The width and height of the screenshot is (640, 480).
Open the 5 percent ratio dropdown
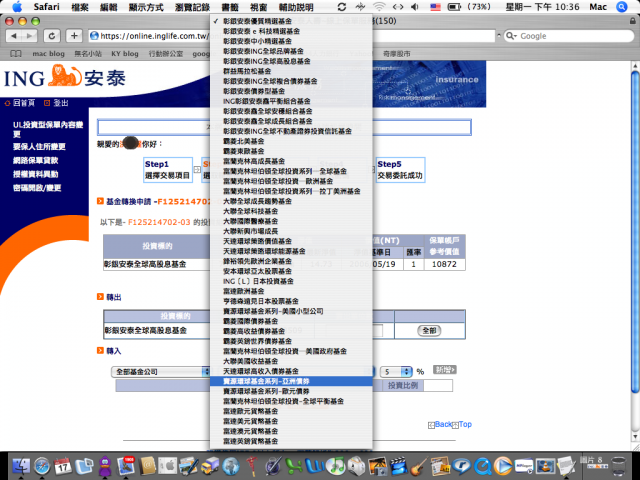pos(396,371)
